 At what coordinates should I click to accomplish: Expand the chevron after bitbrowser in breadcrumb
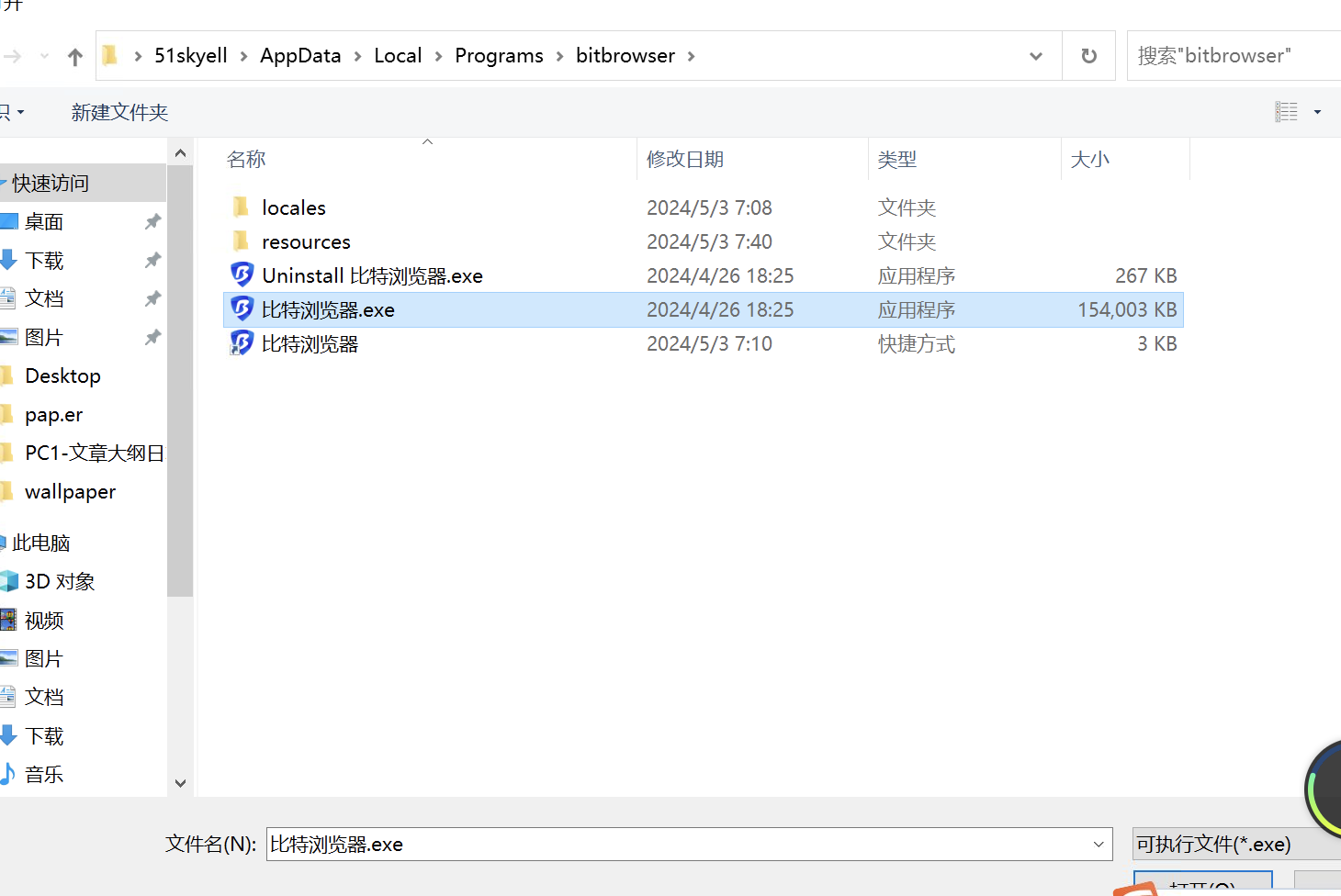[x=691, y=56]
